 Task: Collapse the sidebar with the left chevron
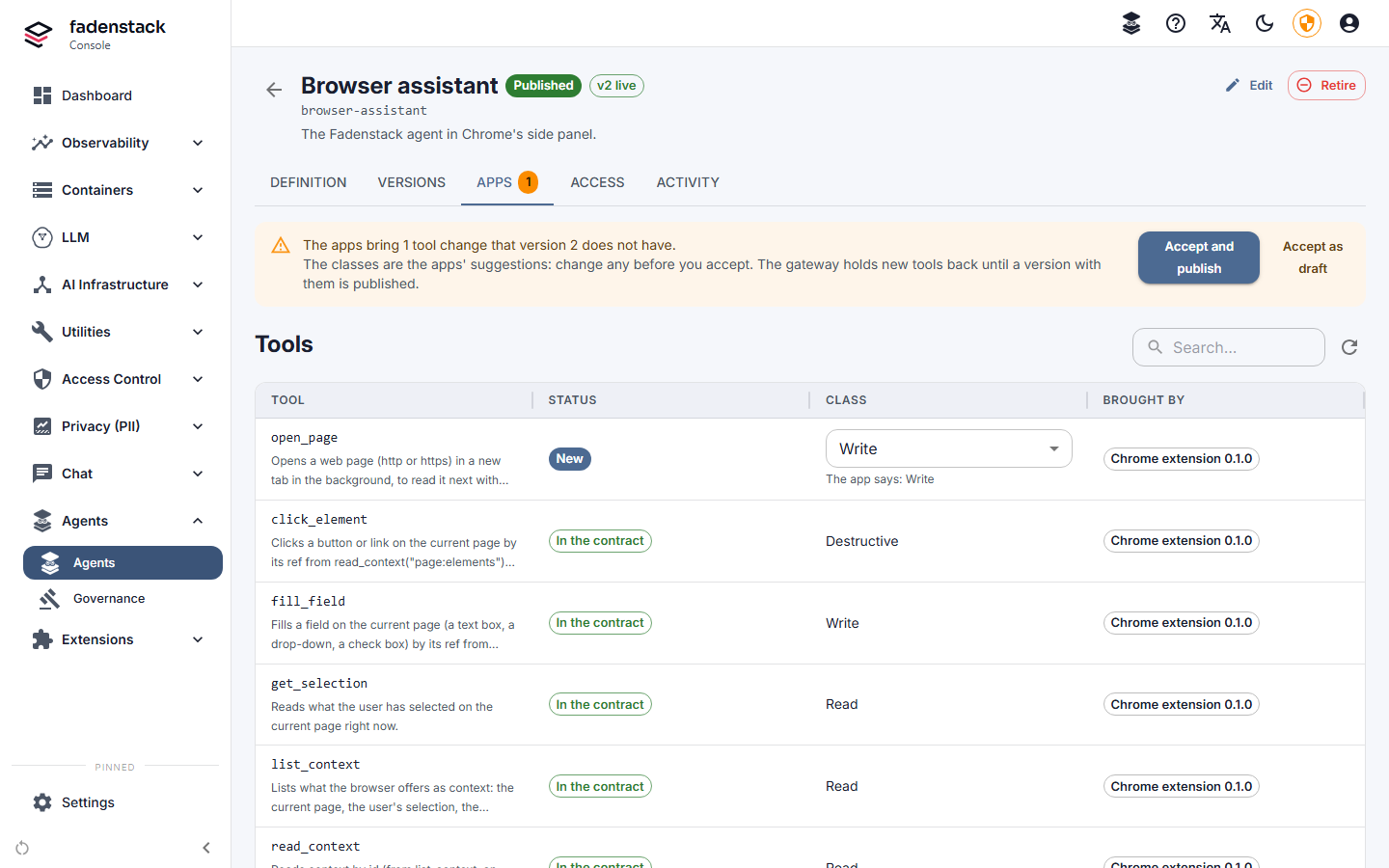tap(206, 848)
